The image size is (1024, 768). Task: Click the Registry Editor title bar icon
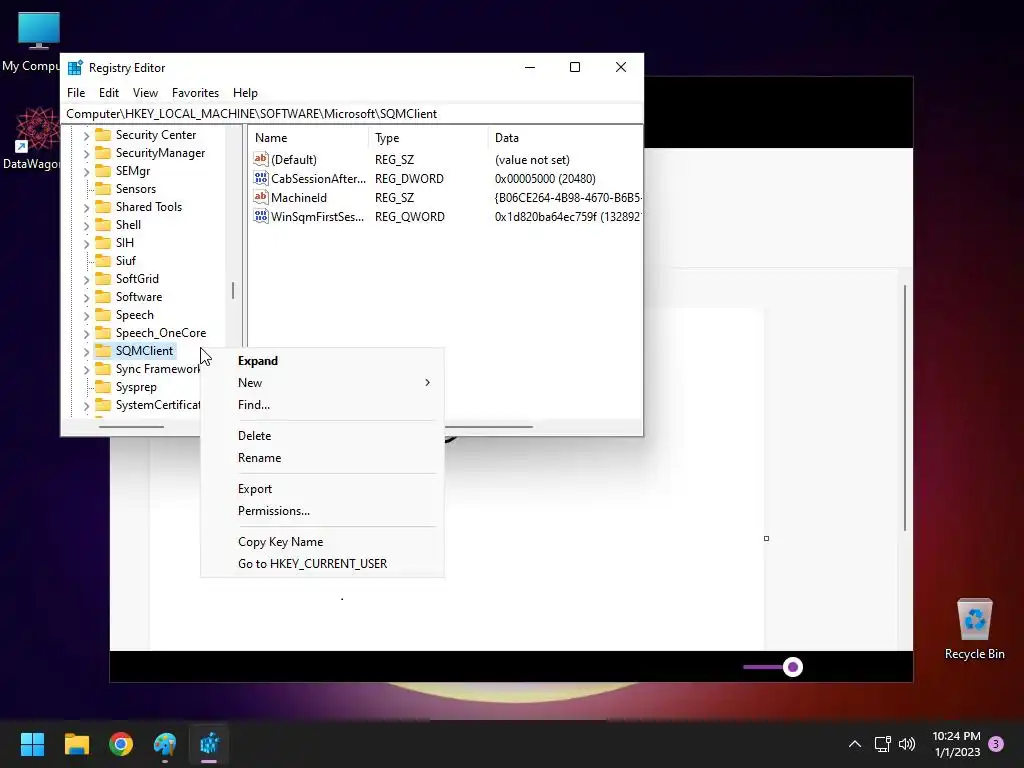pos(75,67)
